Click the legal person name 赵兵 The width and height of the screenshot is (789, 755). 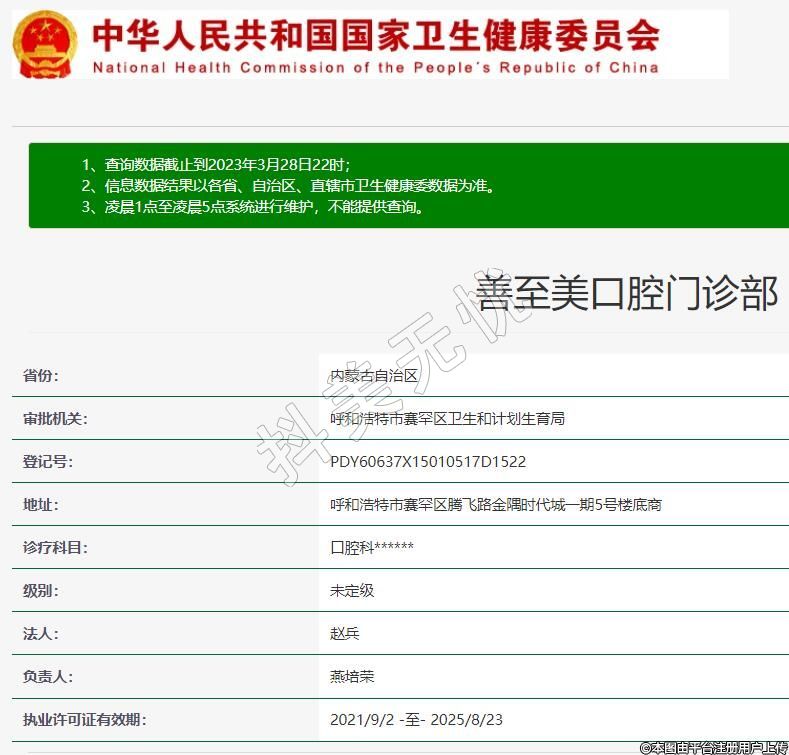(x=345, y=634)
